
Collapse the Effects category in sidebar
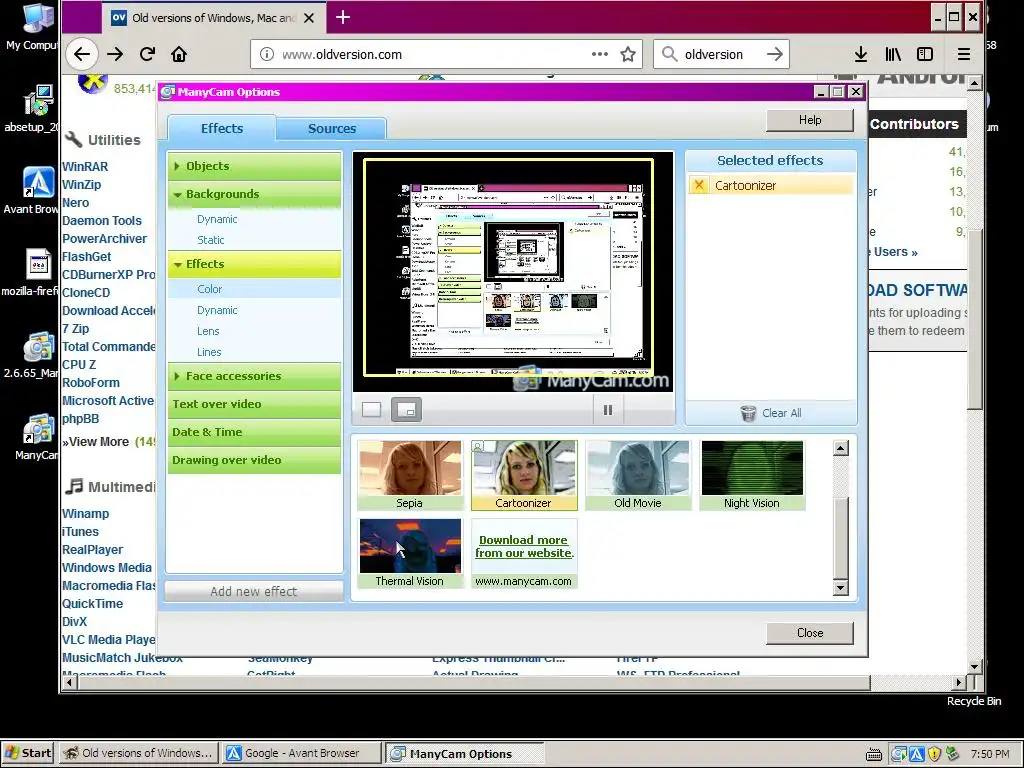coord(254,264)
